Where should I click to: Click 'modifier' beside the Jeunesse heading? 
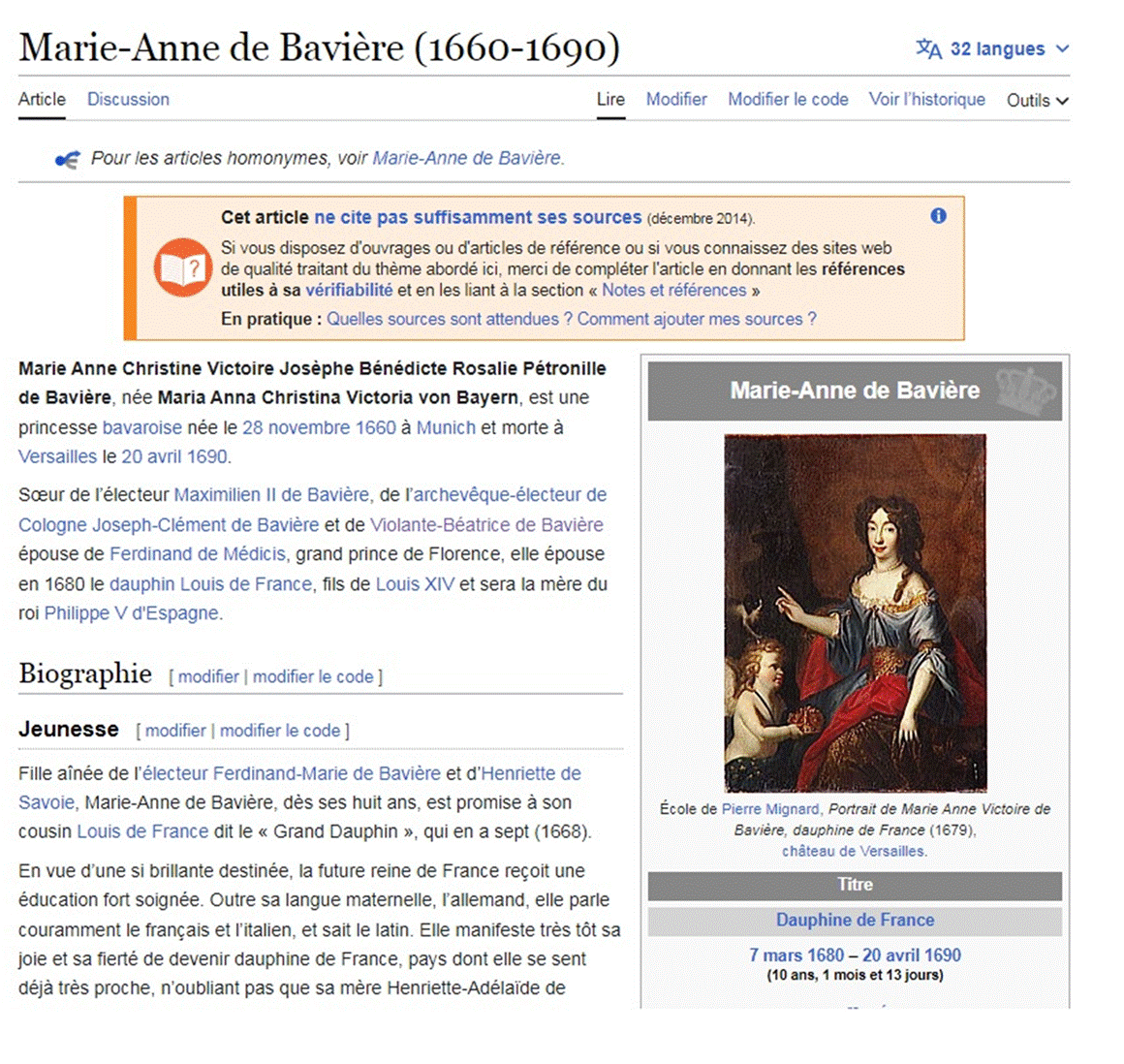pyautogui.click(x=175, y=731)
